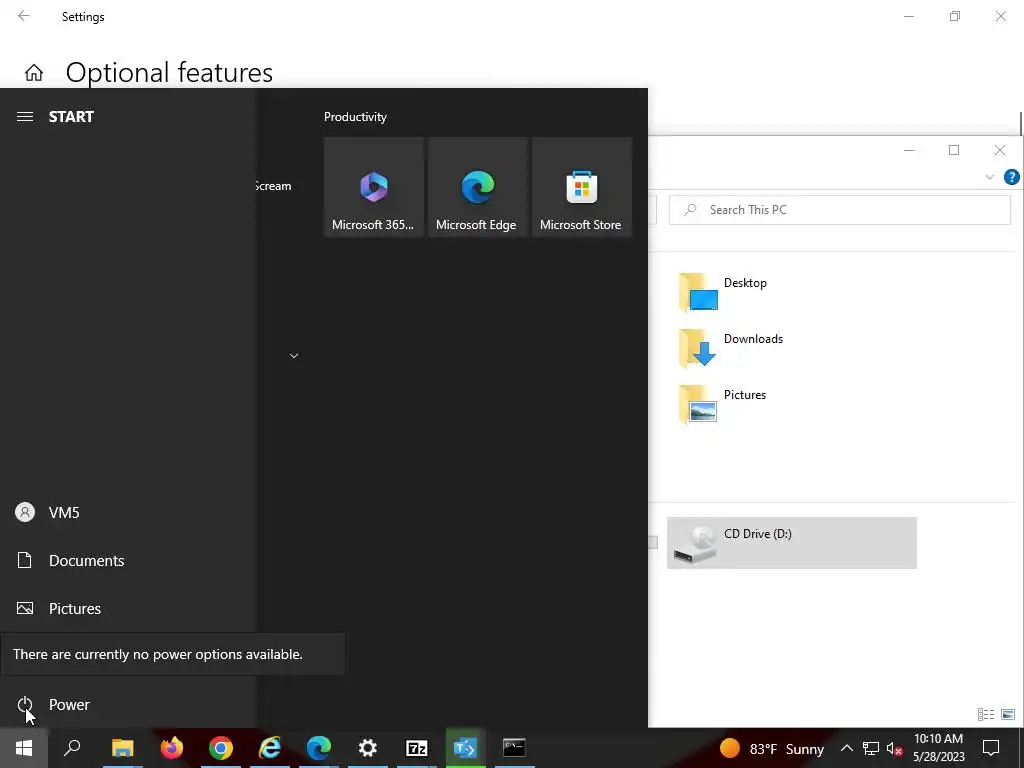Show hidden system tray icons
The image size is (1024, 768).
(x=846, y=748)
